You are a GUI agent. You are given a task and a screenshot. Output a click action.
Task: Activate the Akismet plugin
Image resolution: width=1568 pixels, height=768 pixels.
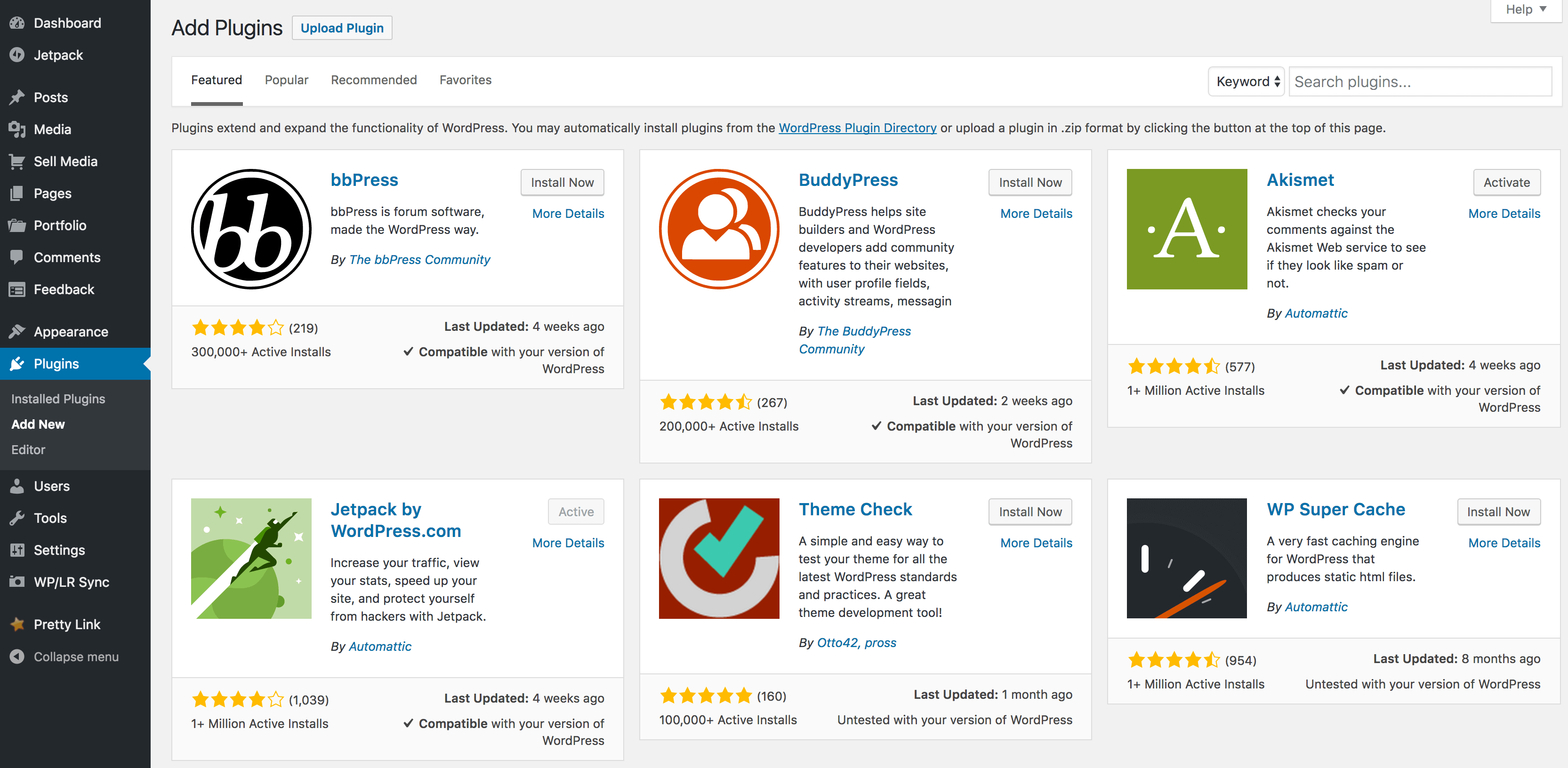click(x=1506, y=182)
